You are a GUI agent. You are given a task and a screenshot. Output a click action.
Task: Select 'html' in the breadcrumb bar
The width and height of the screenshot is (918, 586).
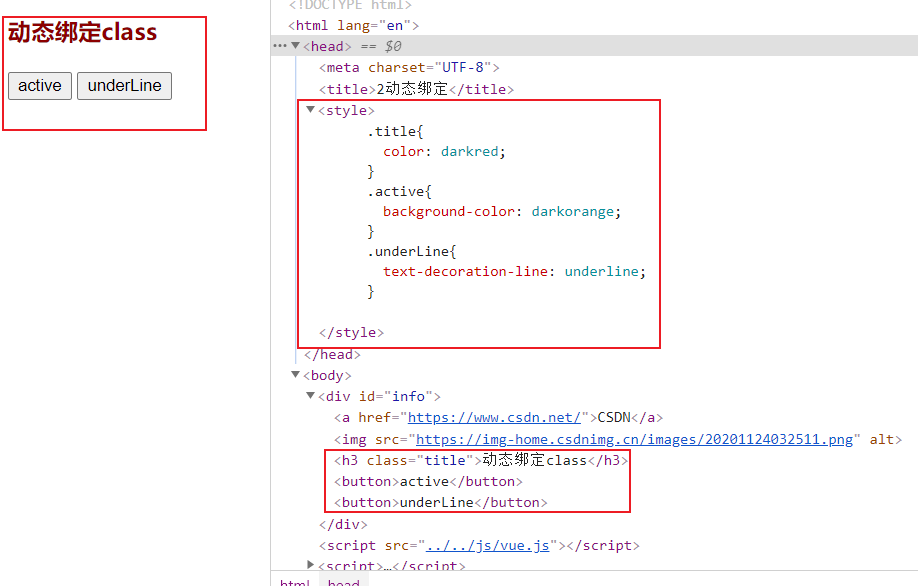pos(295,581)
